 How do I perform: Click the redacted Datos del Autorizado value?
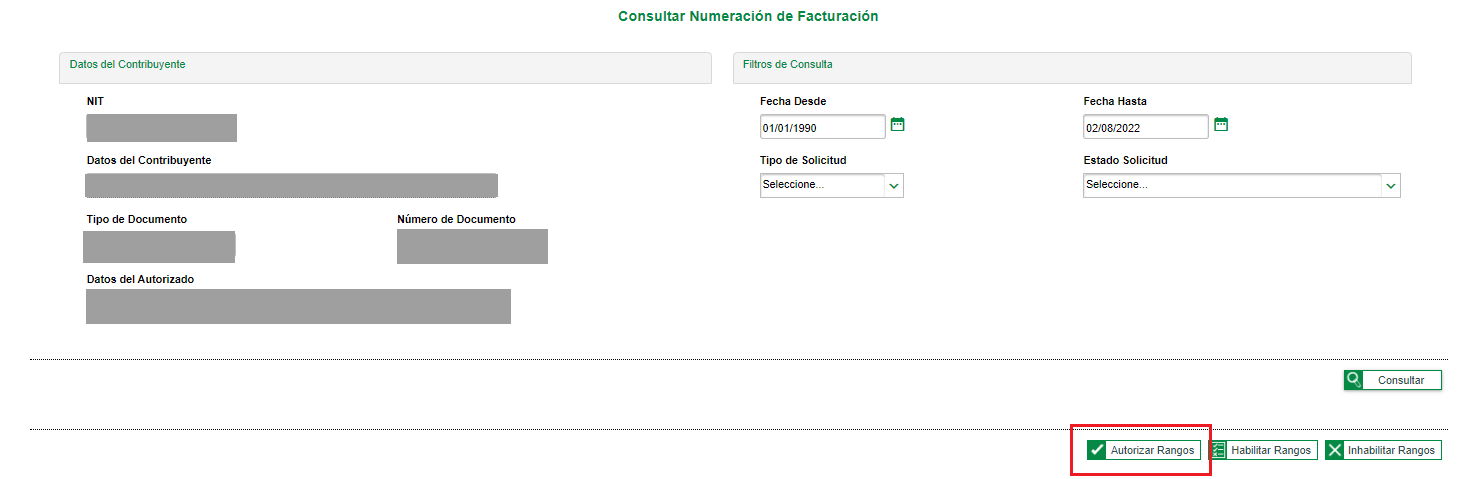click(298, 306)
